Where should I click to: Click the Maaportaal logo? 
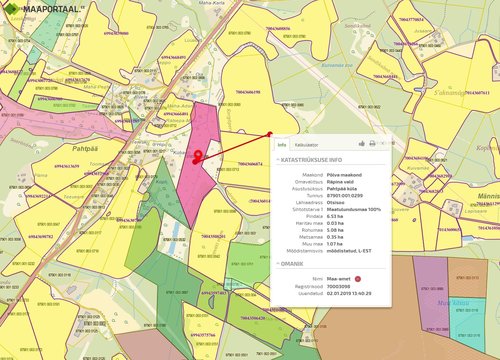pyautogui.click(x=43, y=8)
